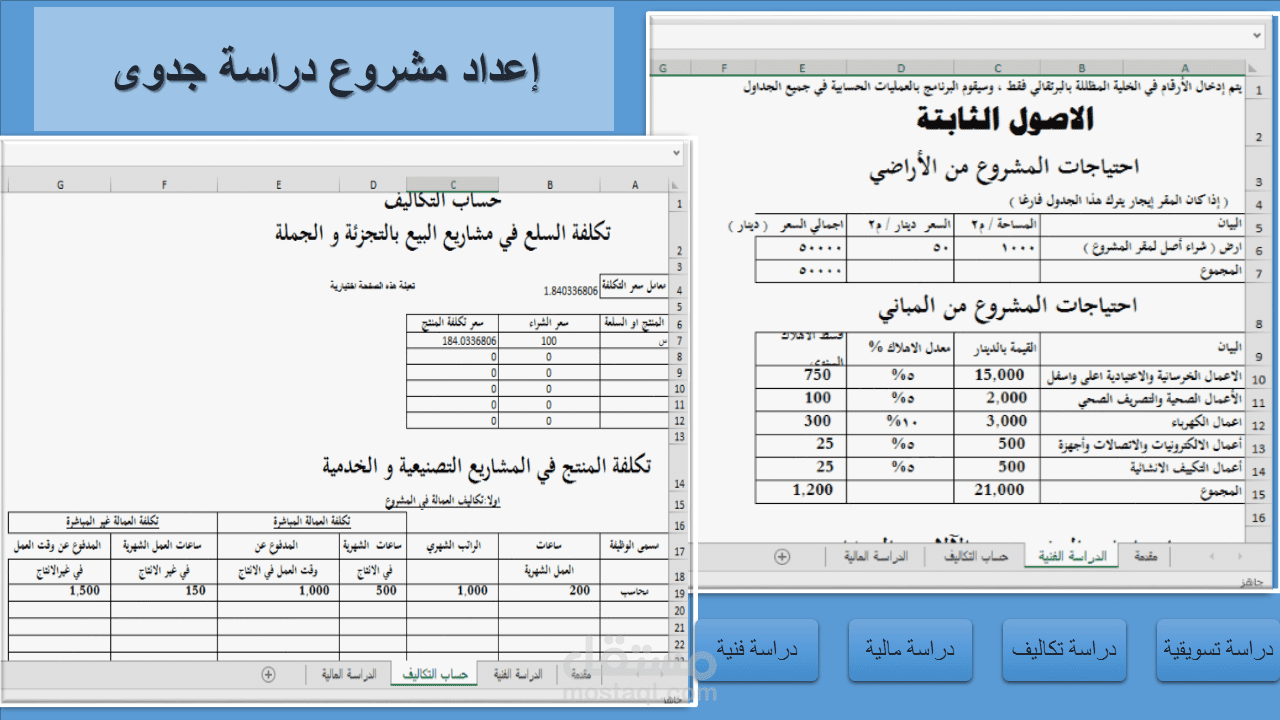
Task: Select the 3,000 electrical works value cell
Action: pos(997,422)
